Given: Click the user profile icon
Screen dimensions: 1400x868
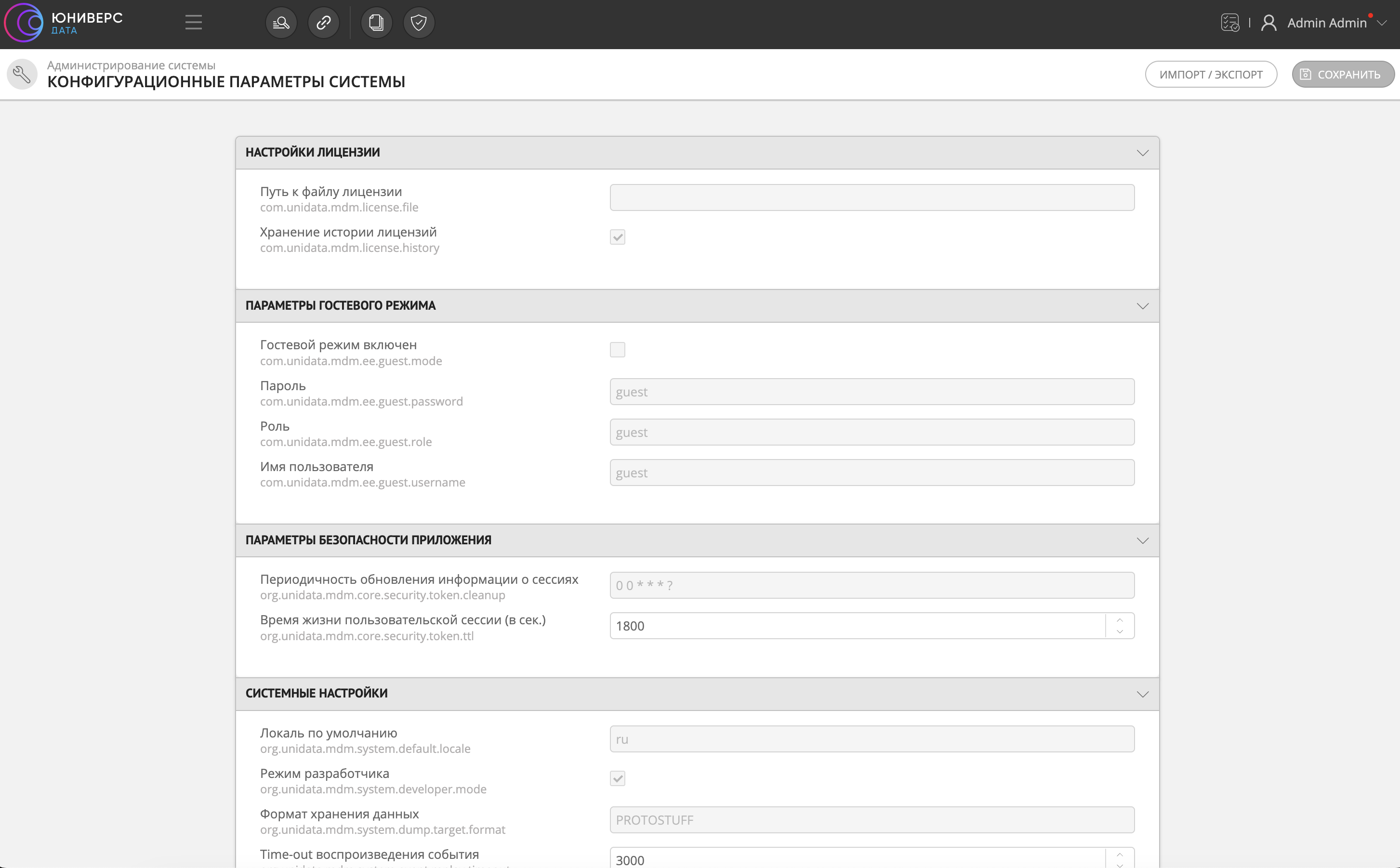Looking at the screenshot, I should (x=1268, y=23).
